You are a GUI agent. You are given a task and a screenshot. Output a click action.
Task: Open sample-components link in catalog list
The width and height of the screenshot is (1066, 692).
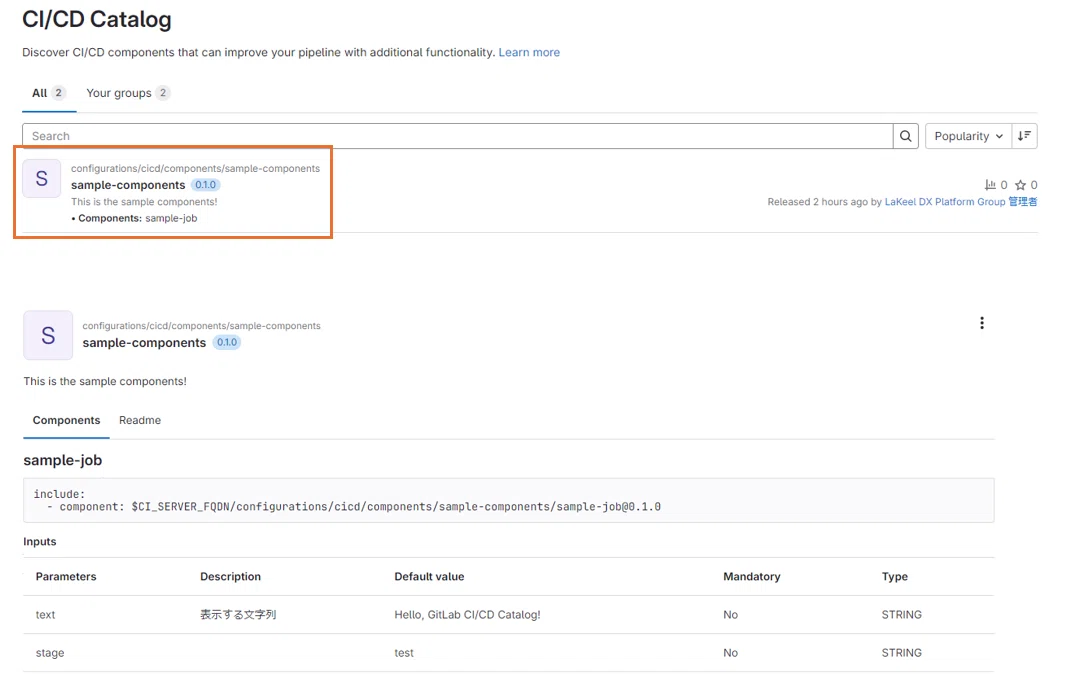click(x=128, y=185)
